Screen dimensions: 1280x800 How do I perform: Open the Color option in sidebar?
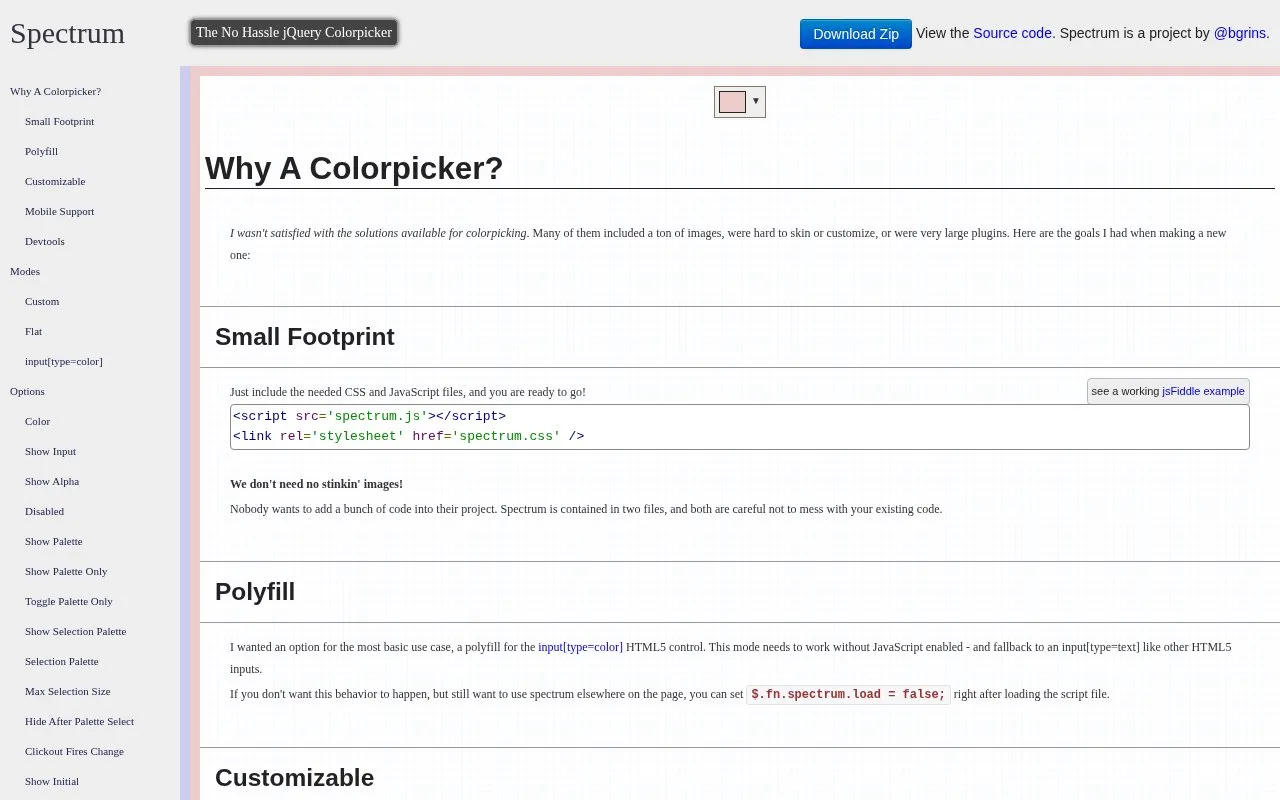37,421
